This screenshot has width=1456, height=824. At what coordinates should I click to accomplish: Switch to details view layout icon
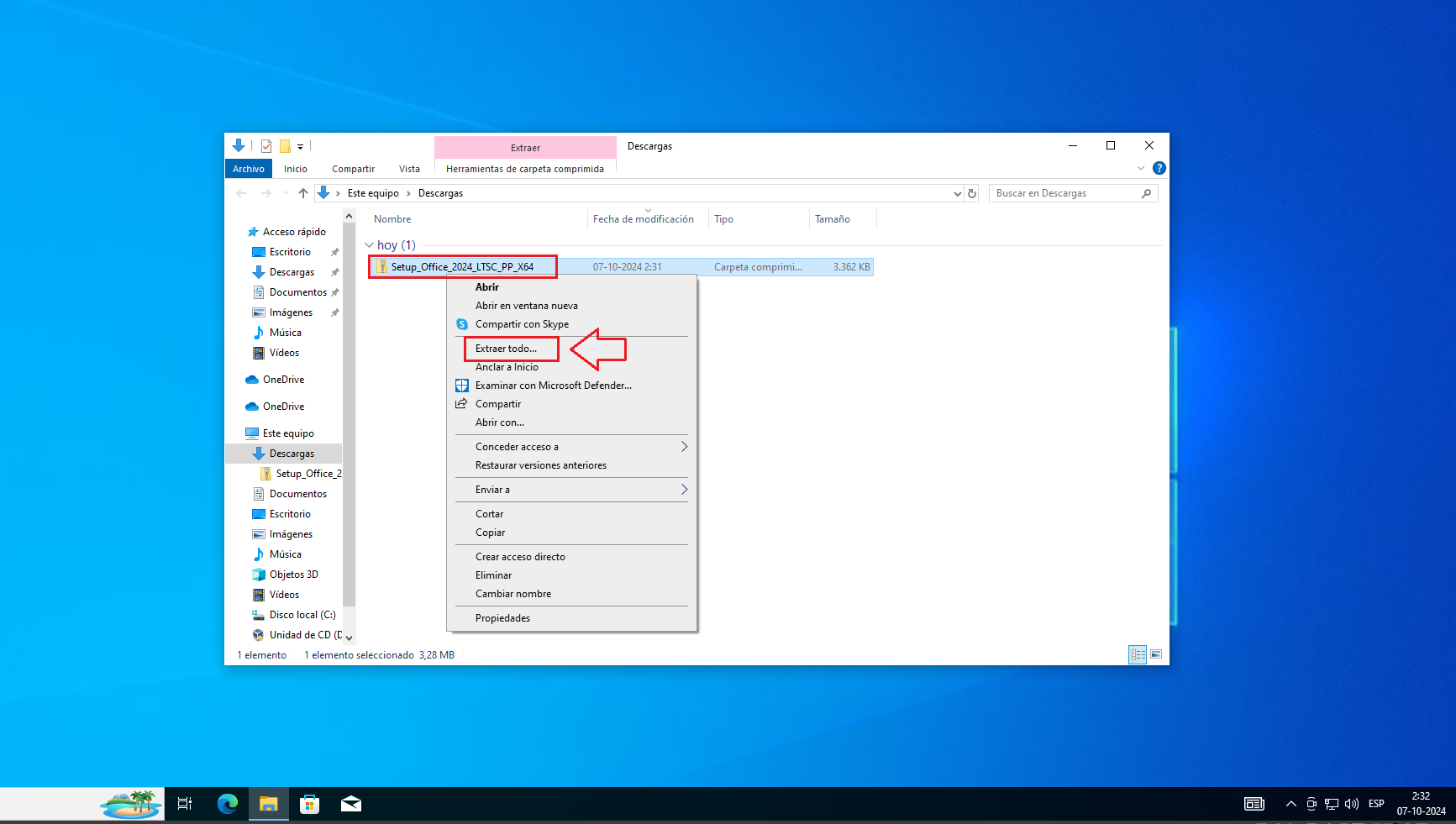click(x=1138, y=654)
